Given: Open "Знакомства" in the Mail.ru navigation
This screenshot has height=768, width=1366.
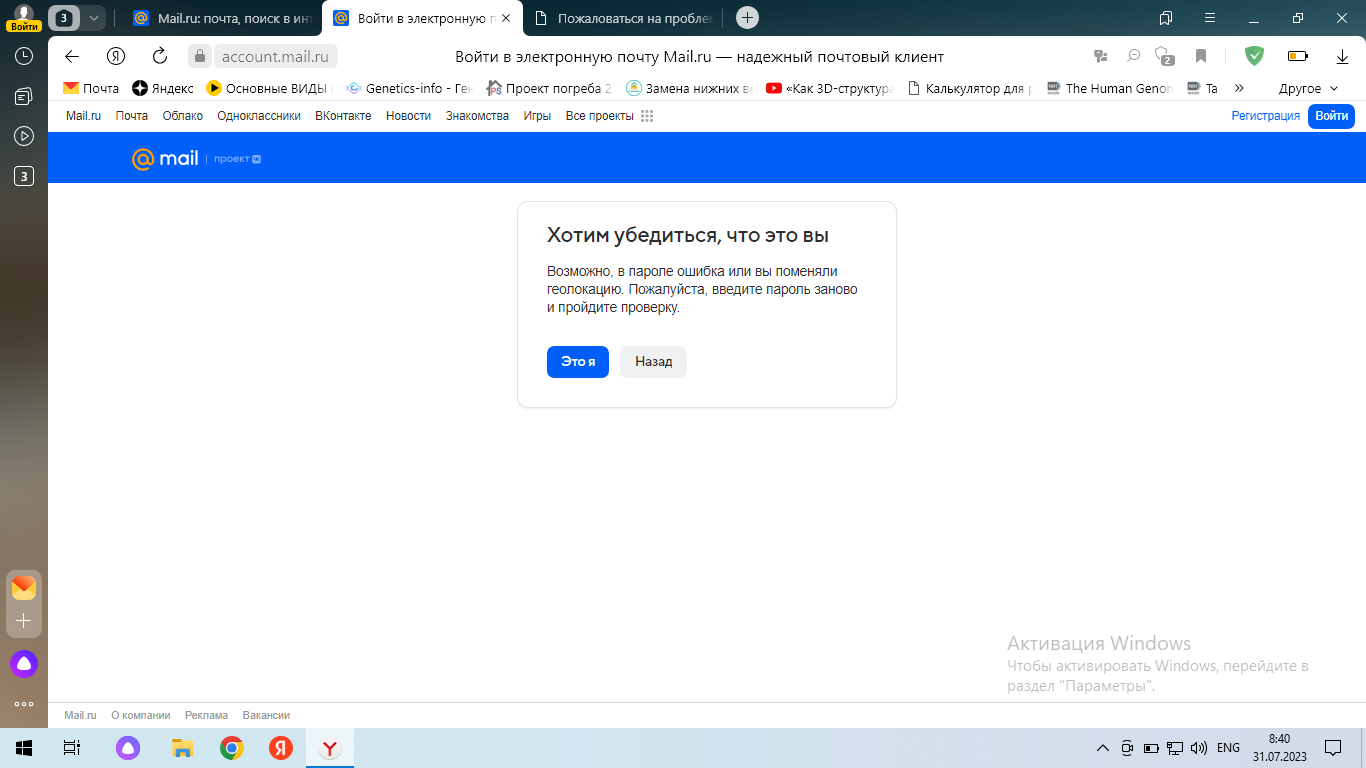Looking at the screenshot, I should click(477, 115).
